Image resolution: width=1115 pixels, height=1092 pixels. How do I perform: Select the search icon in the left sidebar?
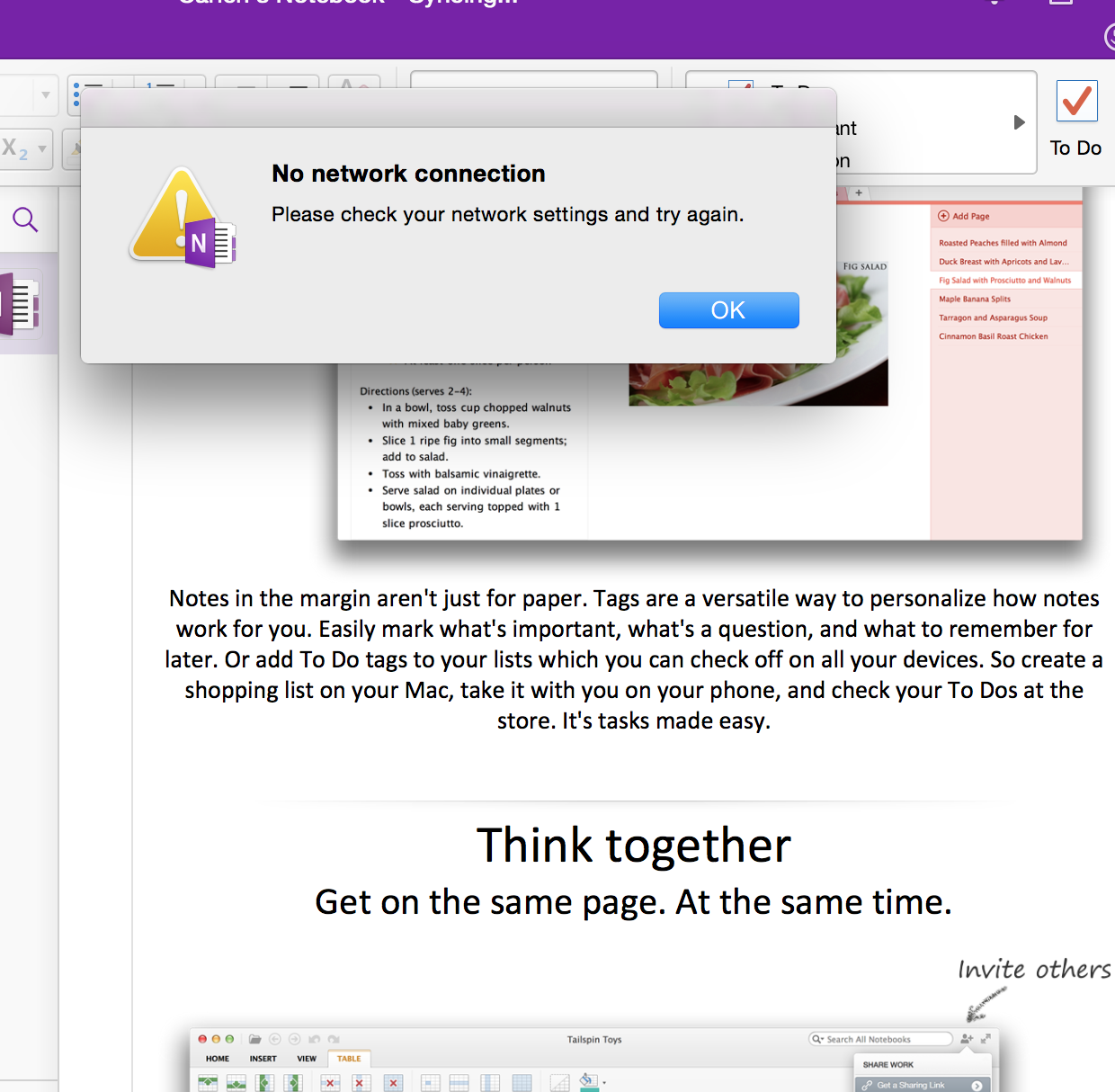coord(26,219)
